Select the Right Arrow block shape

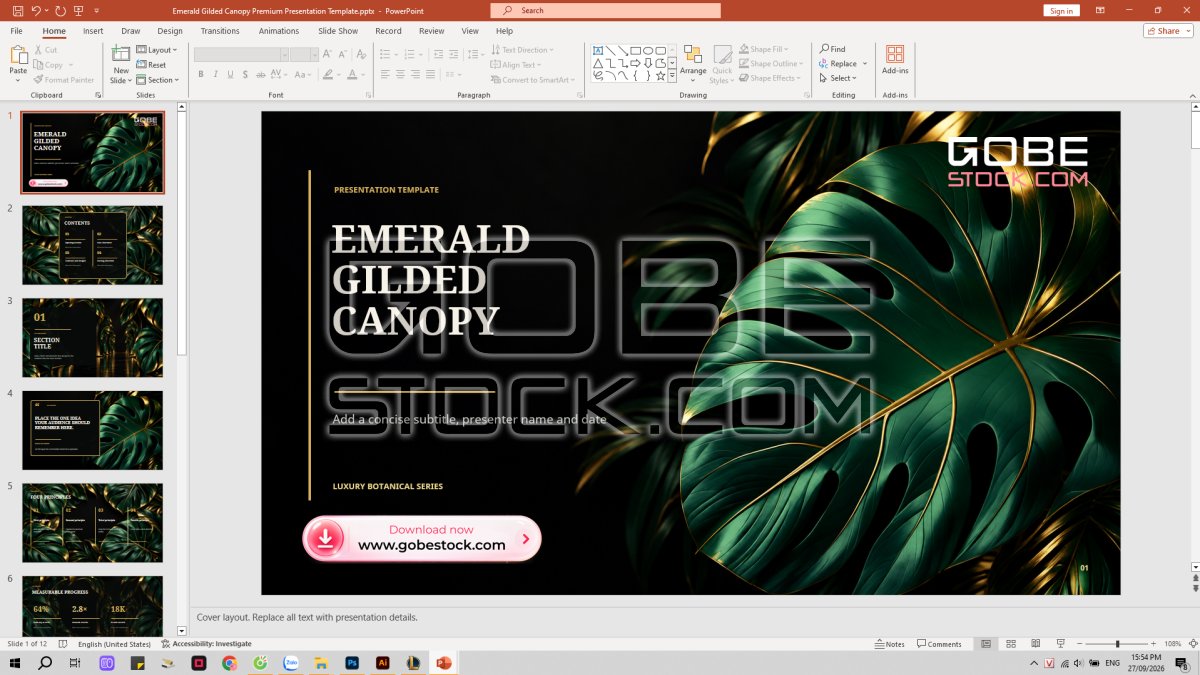[x=635, y=63]
